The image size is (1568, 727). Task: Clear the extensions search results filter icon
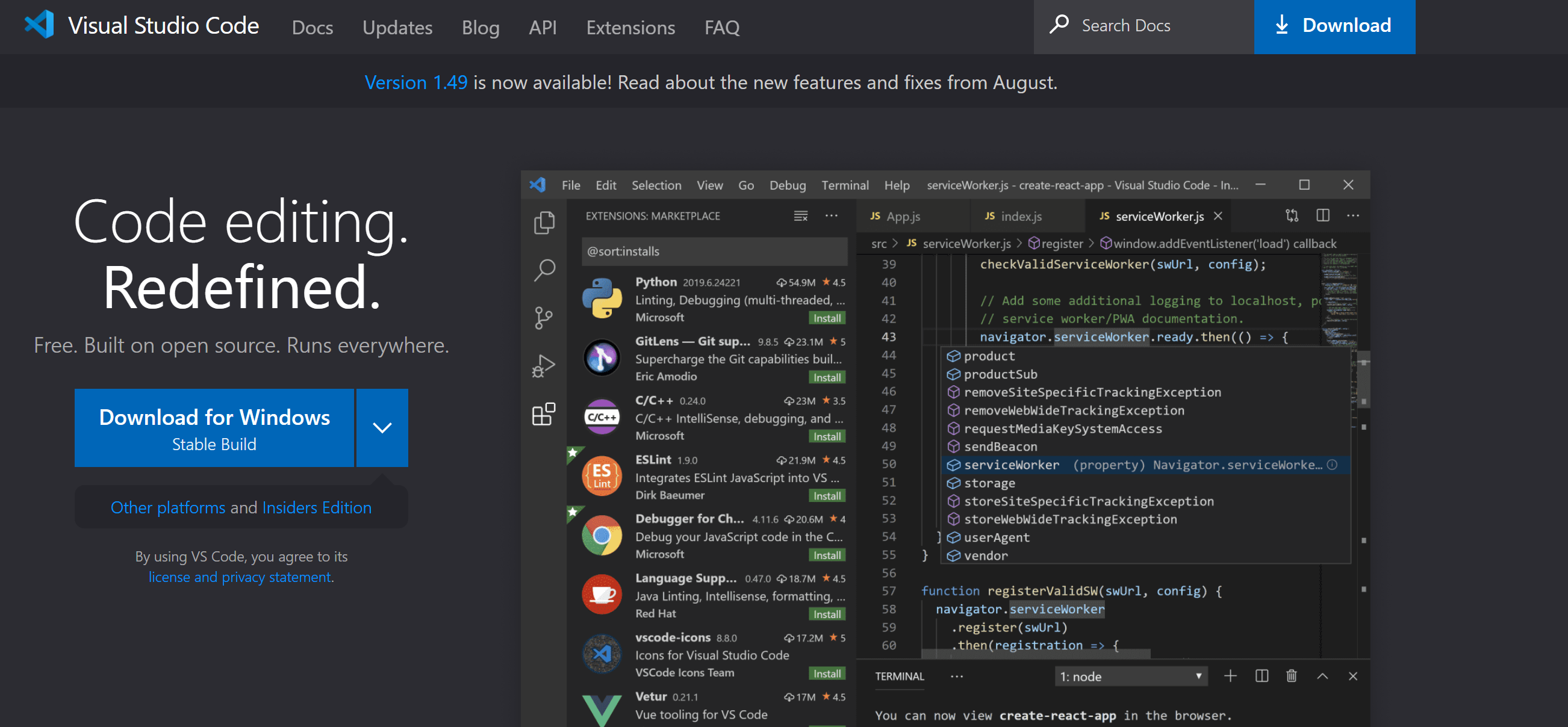[800, 216]
